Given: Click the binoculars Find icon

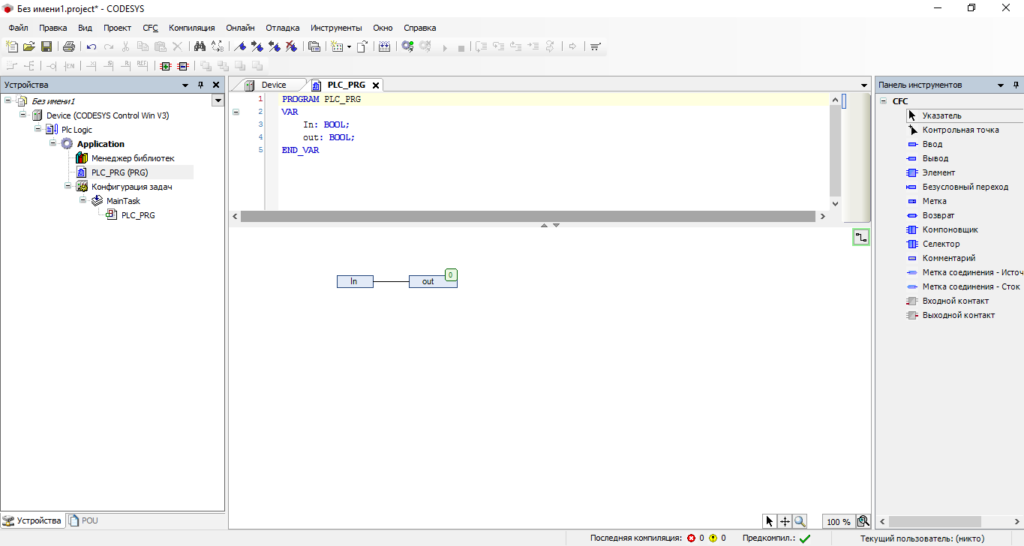Looking at the screenshot, I should click(200, 47).
